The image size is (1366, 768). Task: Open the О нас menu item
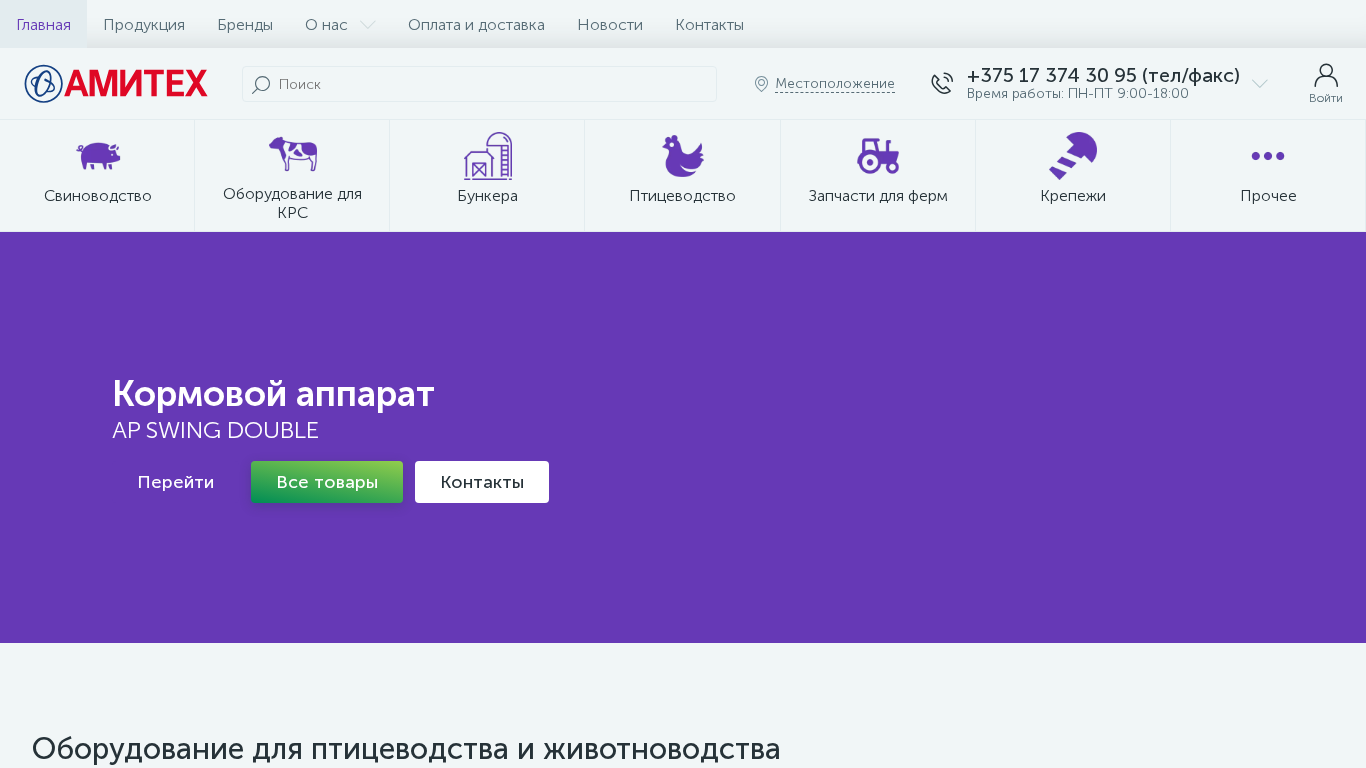point(326,24)
